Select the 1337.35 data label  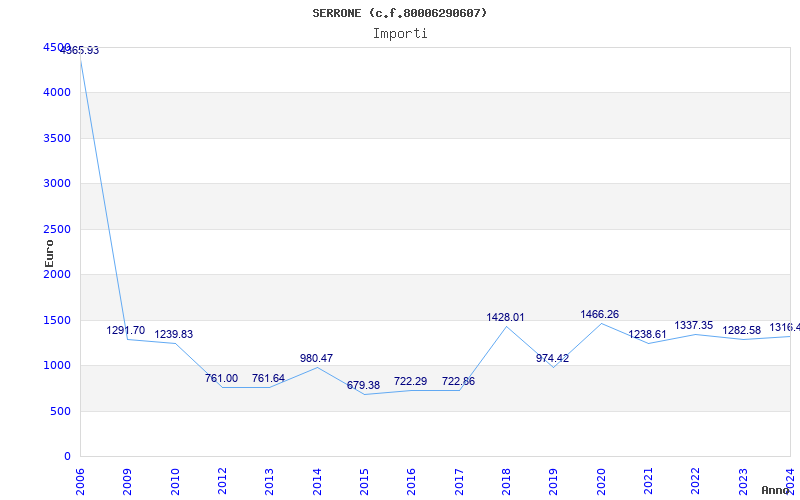[x=693, y=325]
